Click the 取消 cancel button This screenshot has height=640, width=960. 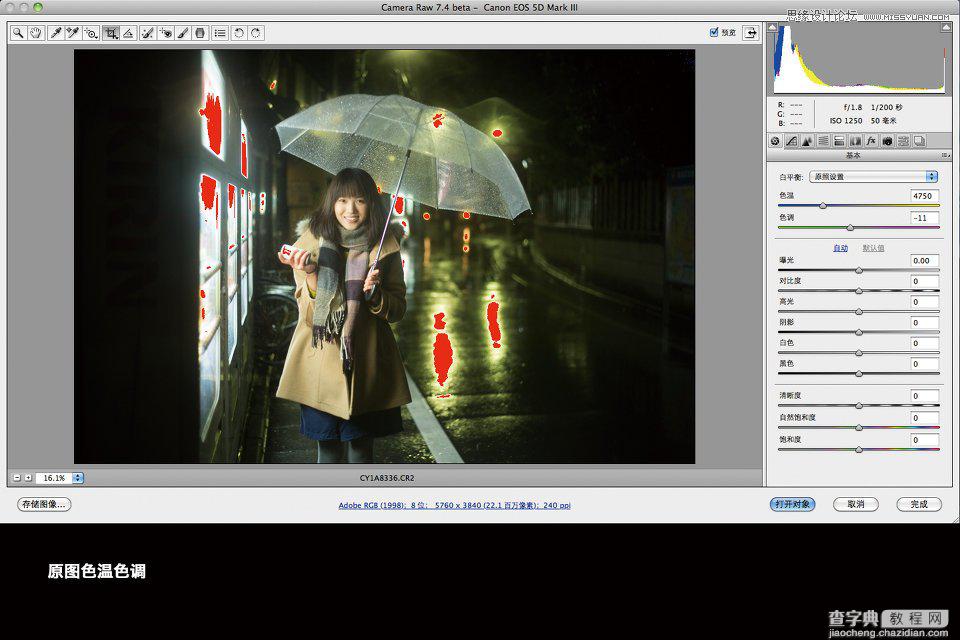pos(856,504)
